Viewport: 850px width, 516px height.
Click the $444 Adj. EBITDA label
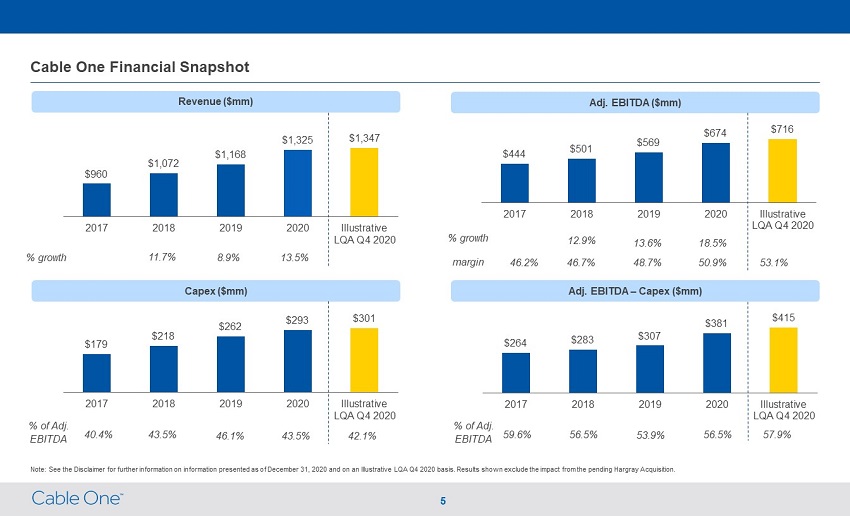tap(514, 154)
